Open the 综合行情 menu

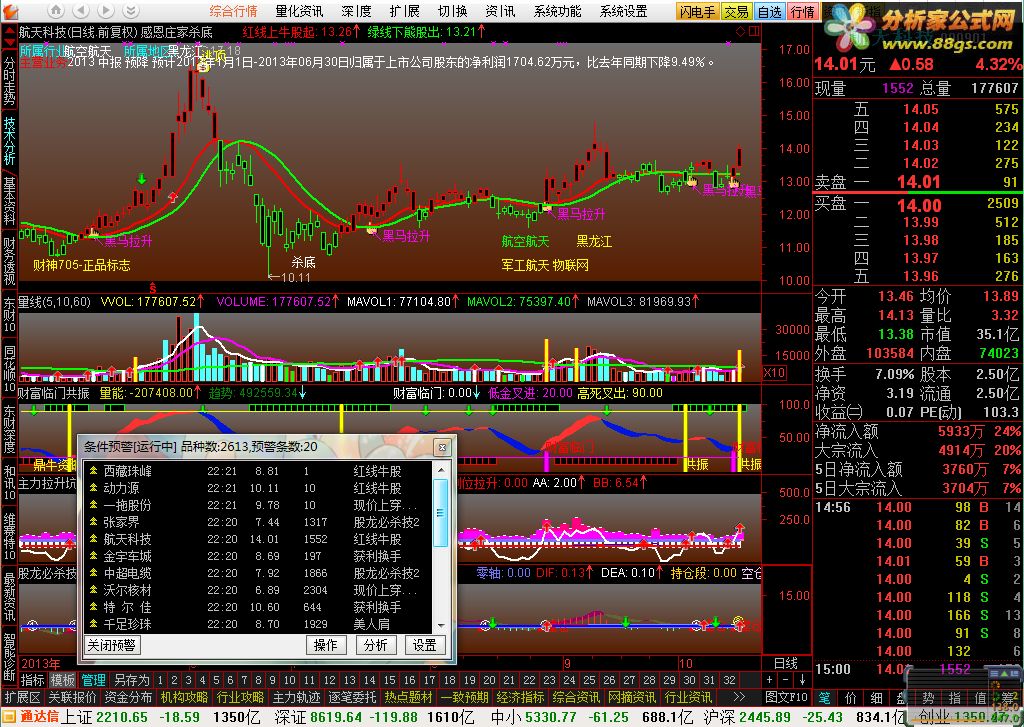pyautogui.click(x=233, y=11)
